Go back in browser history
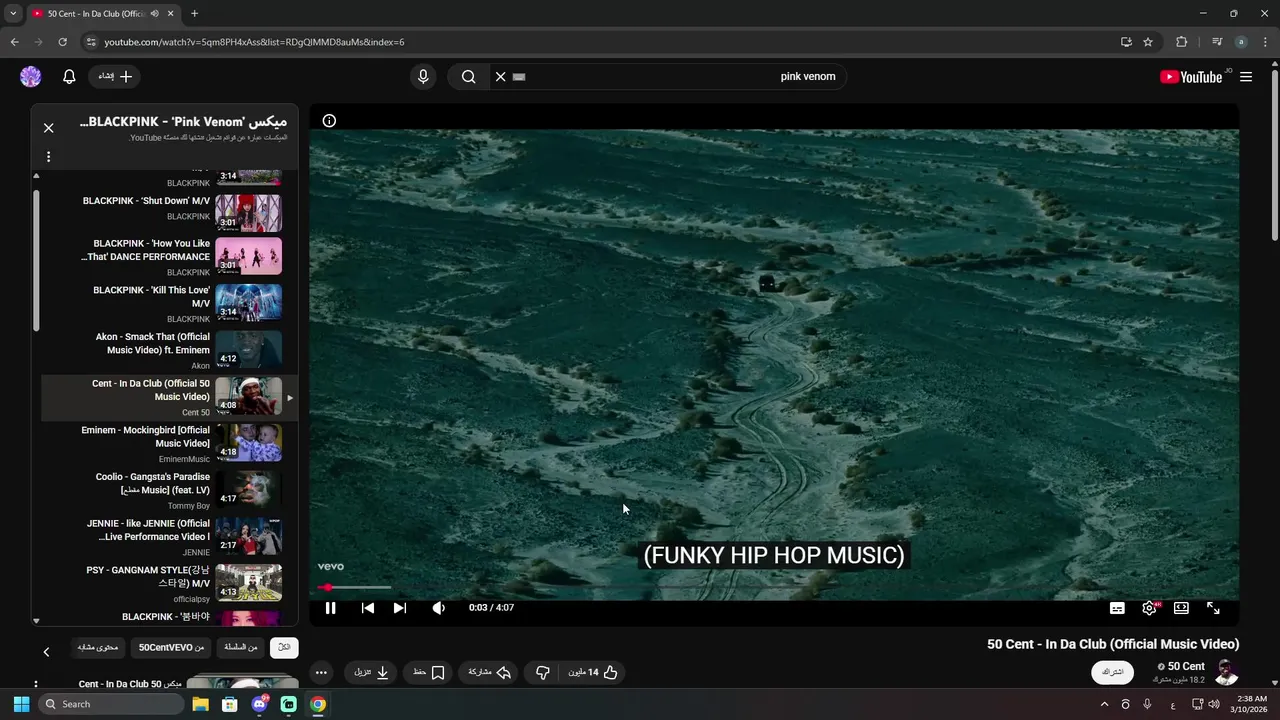This screenshot has height=720, width=1280. [14, 42]
